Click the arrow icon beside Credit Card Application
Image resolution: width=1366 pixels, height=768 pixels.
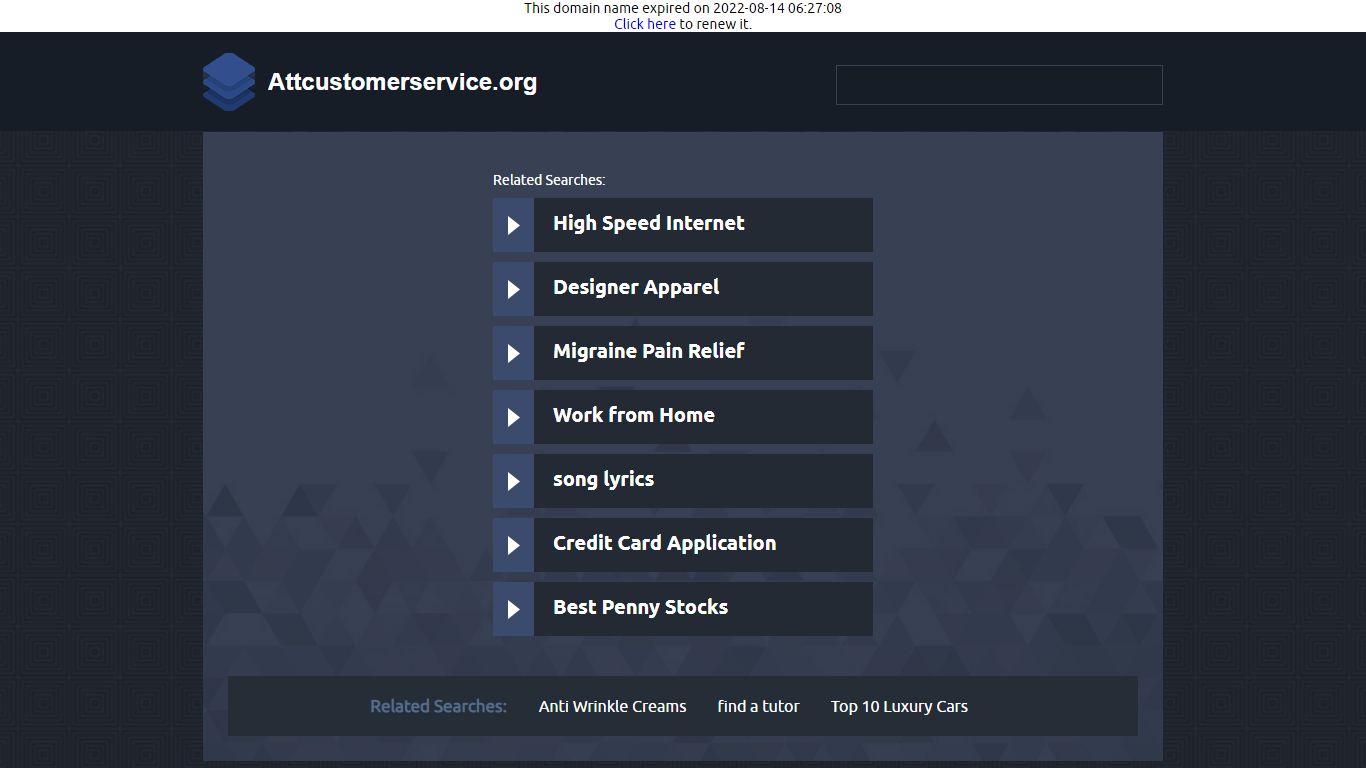513,545
